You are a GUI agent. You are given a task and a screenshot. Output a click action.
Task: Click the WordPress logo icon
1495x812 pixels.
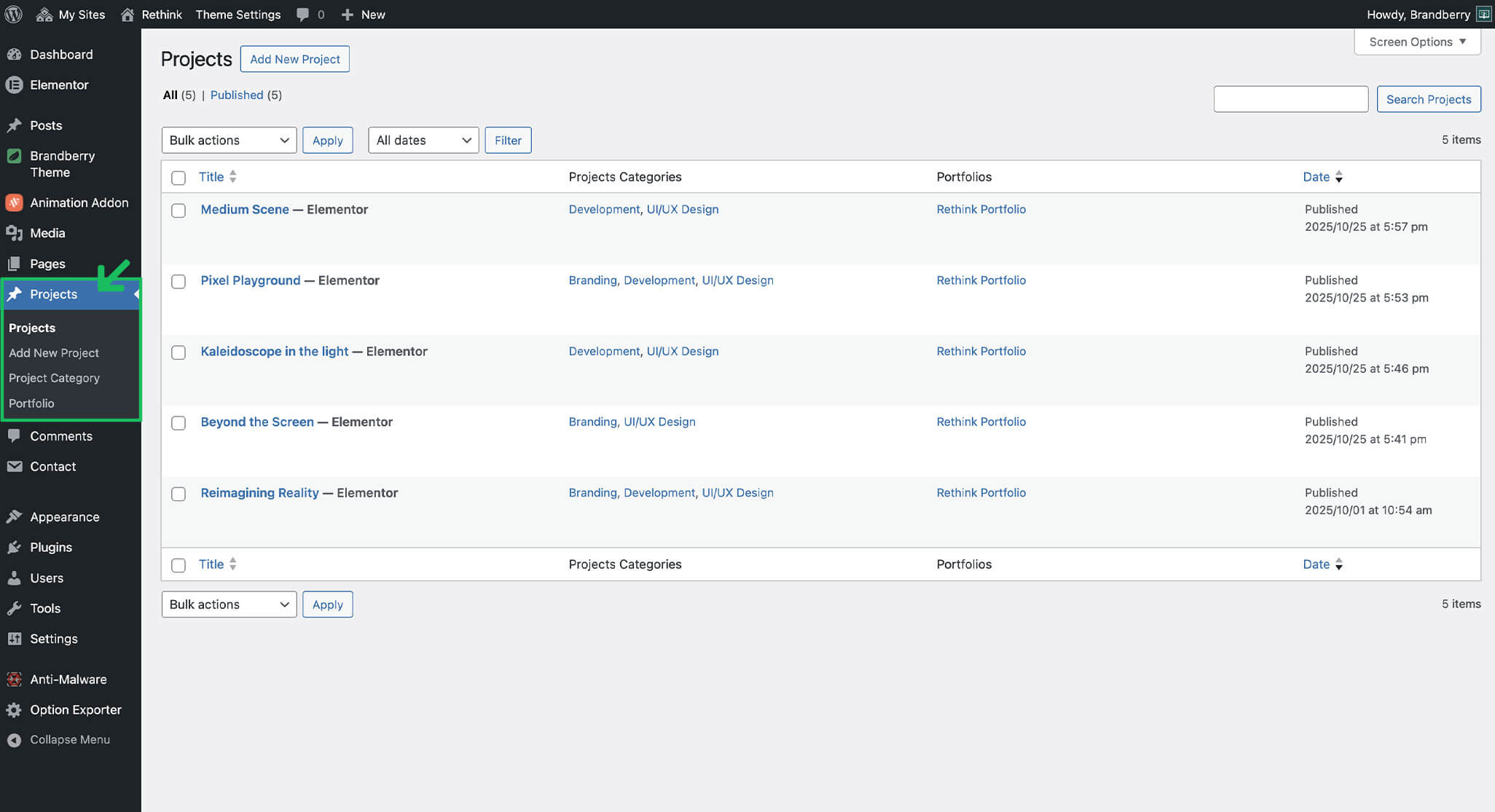tap(13, 14)
